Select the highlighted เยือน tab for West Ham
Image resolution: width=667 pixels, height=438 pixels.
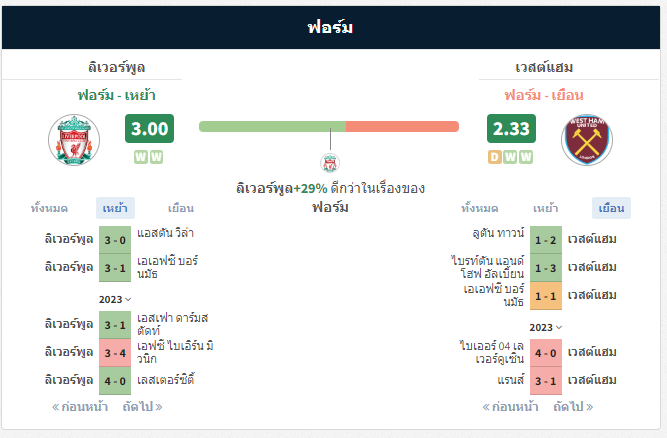click(x=611, y=208)
